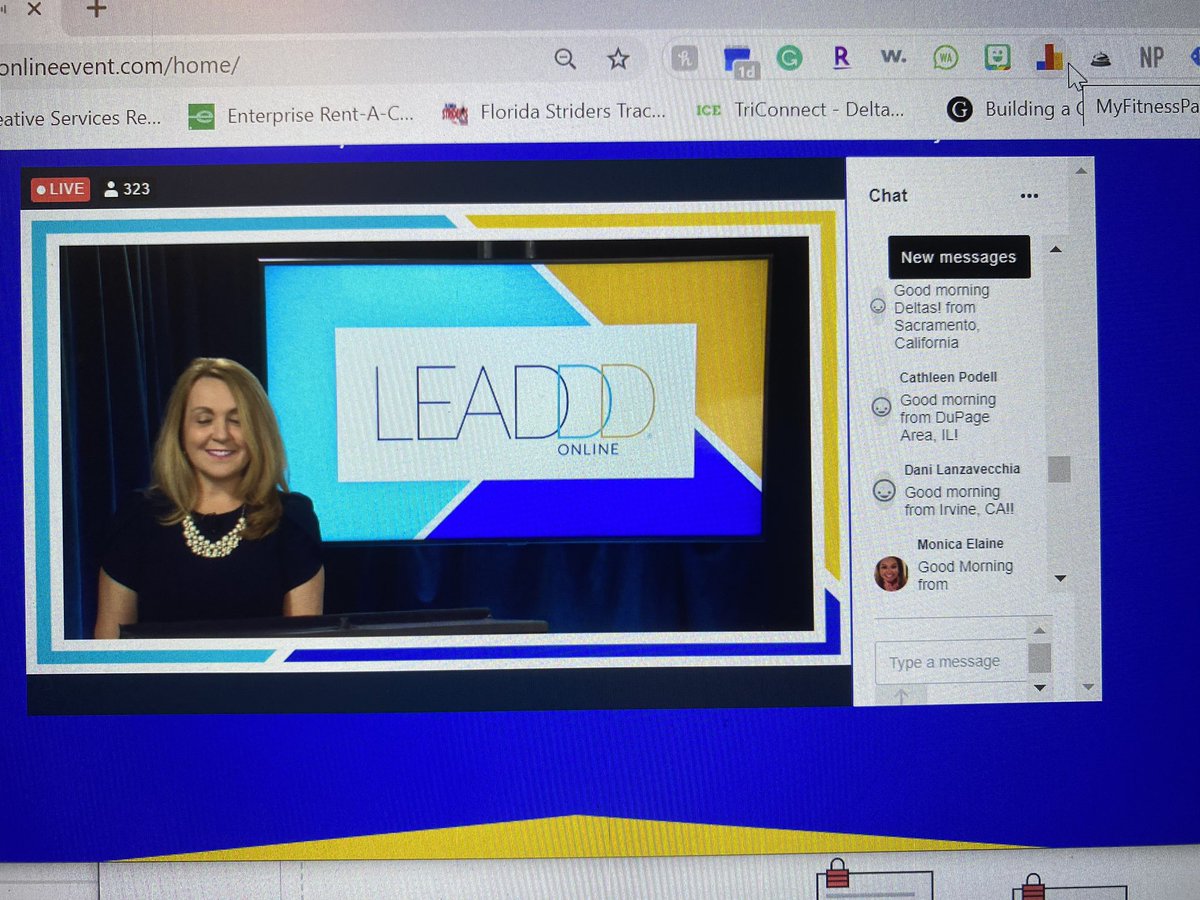Image resolution: width=1200 pixels, height=900 pixels.
Task: Send chat message with arrow button
Action: point(901,696)
